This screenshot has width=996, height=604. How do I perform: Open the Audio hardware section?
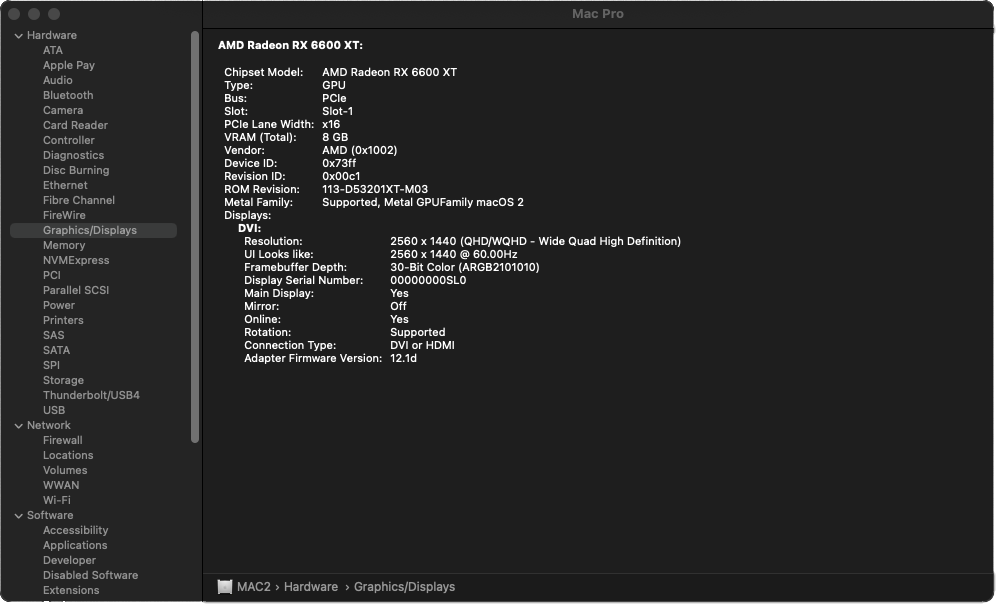[x=57, y=80]
